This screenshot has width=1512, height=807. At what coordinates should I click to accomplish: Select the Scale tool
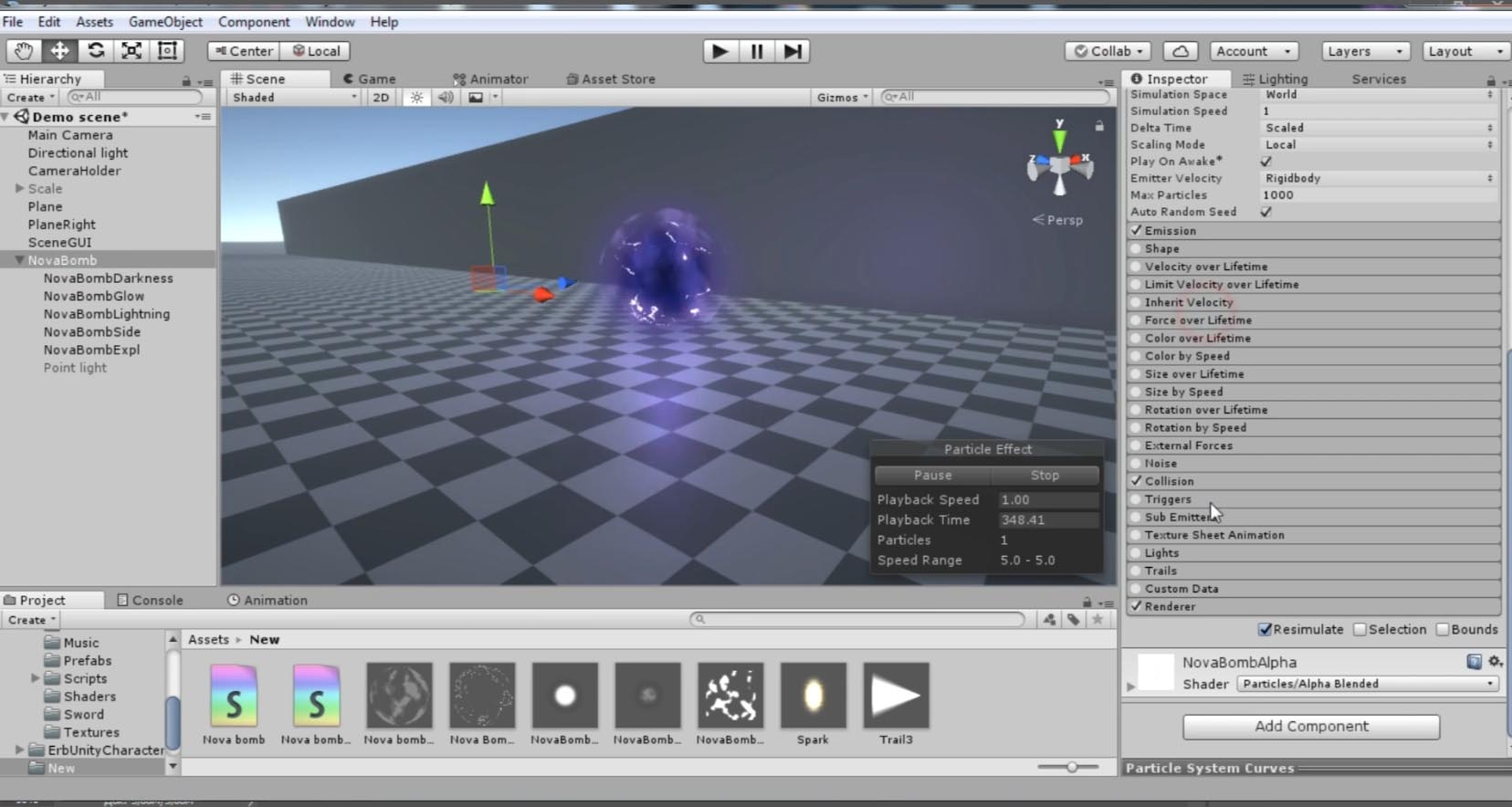(131, 51)
